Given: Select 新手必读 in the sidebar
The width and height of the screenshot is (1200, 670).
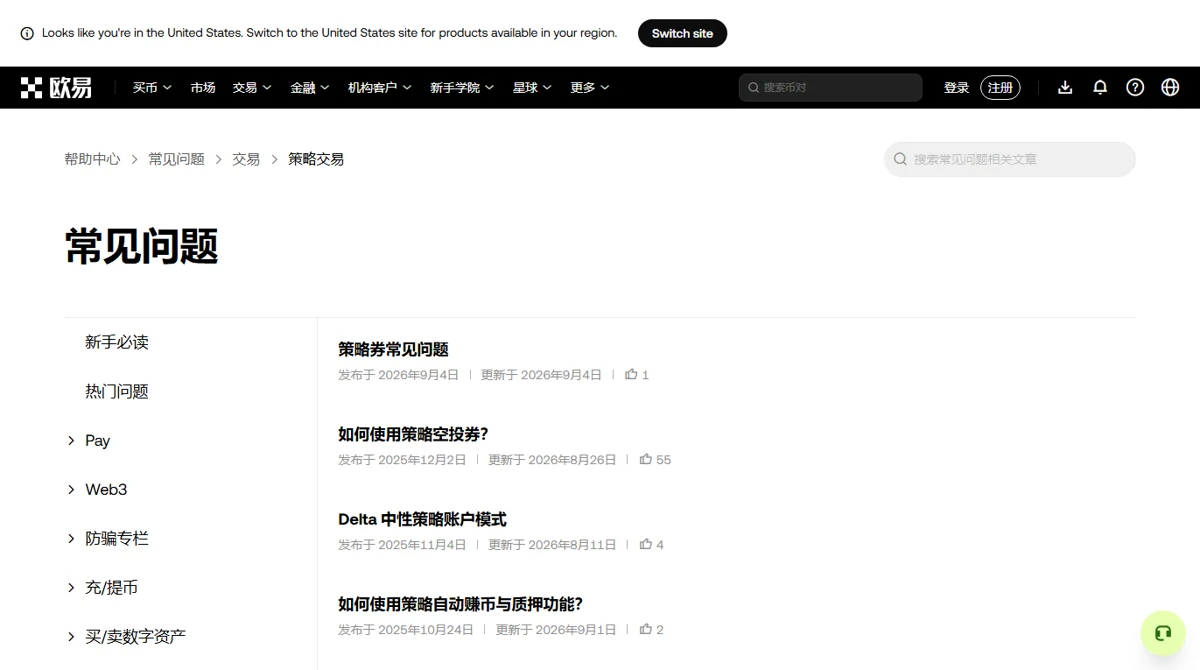Looking at the screenshot, I should [x=117, y=342].
